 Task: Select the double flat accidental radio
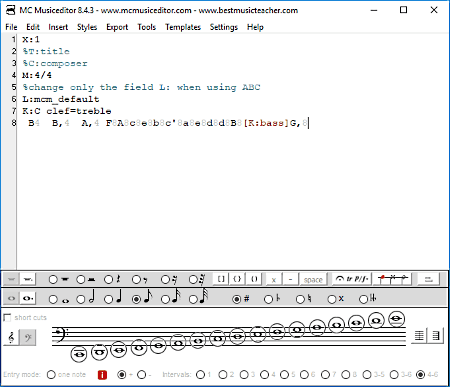click(363, 299)
